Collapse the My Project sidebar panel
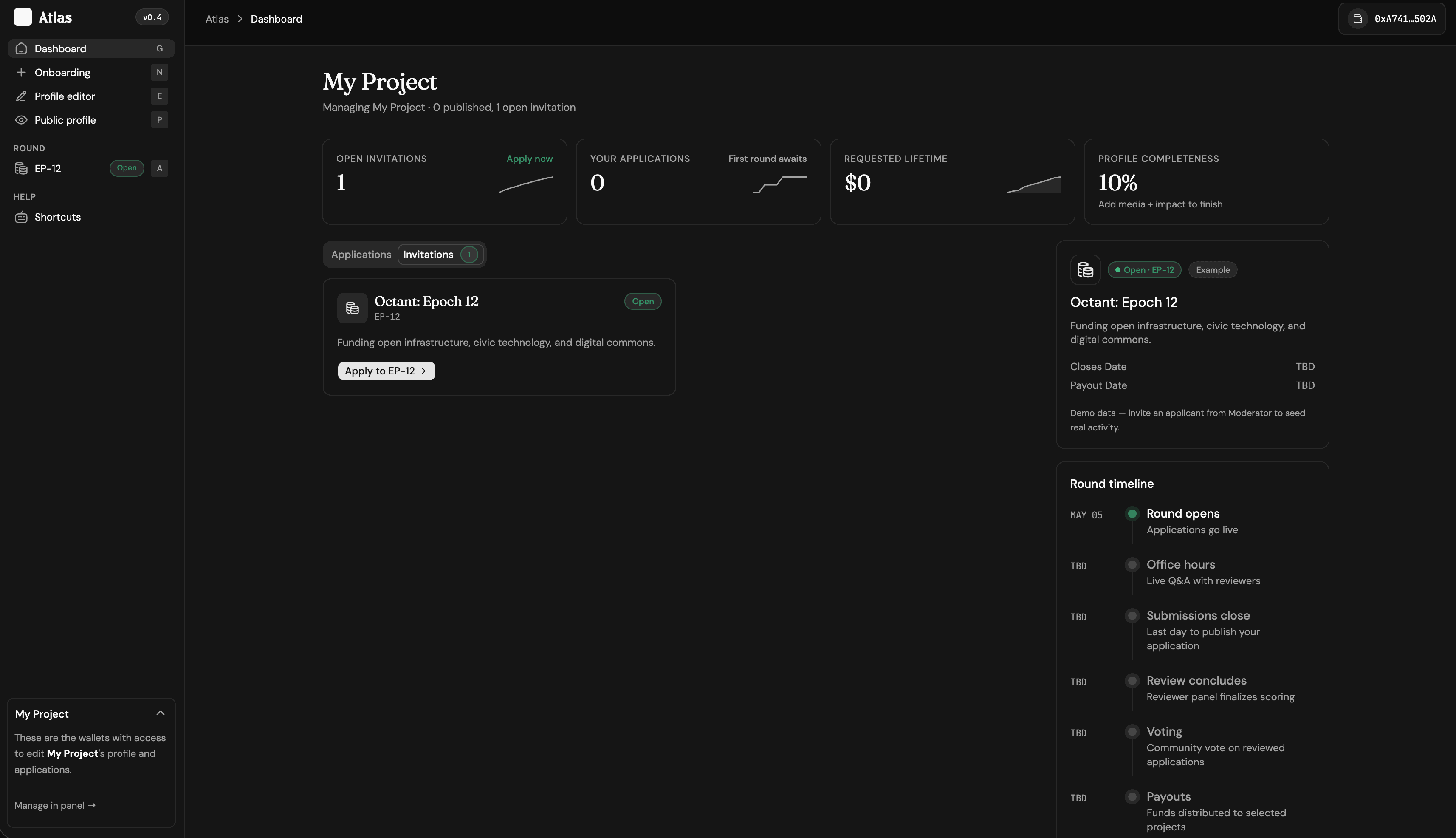 point(161,713)
